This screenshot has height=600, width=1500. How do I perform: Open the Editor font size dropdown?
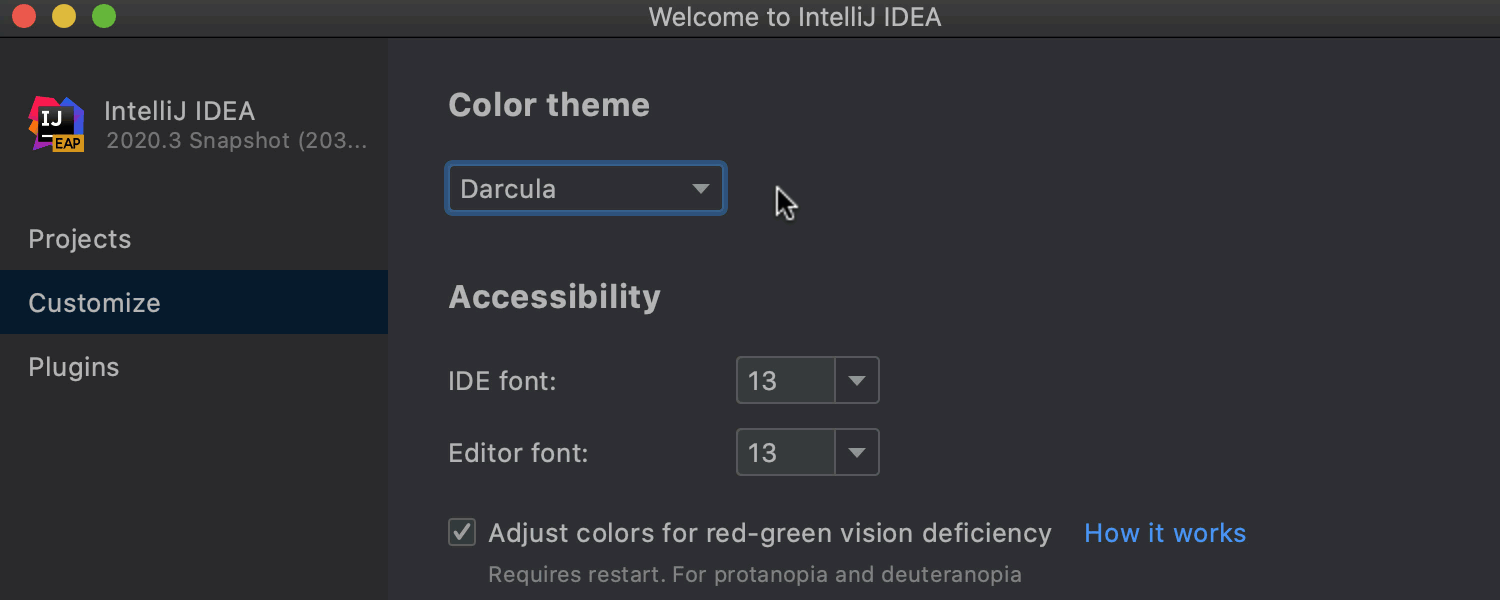point(857,452)
